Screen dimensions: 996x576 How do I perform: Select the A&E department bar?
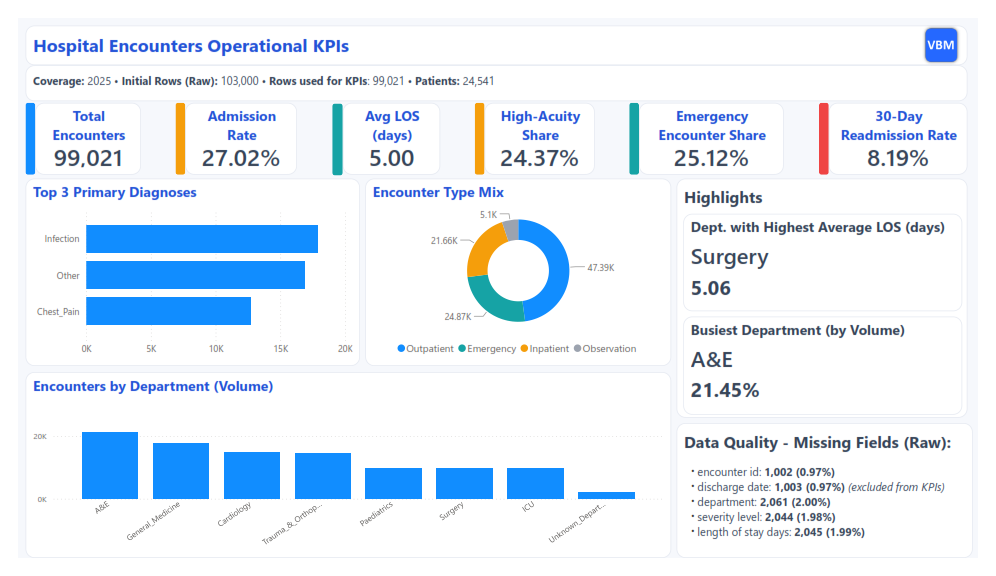110,465
